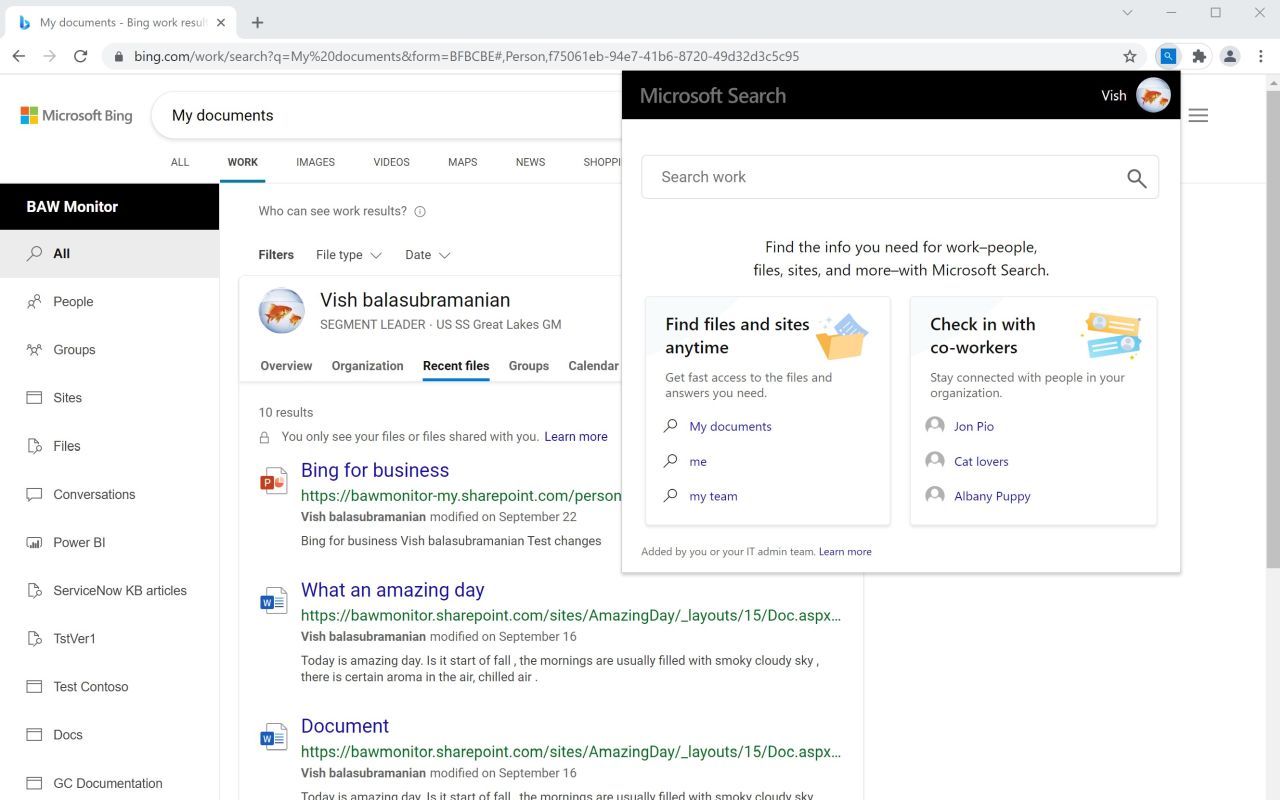Click the browser address bar URL
Viewport: 1280px width, 800px height.
pyautogui.click(x=466, y=56)
